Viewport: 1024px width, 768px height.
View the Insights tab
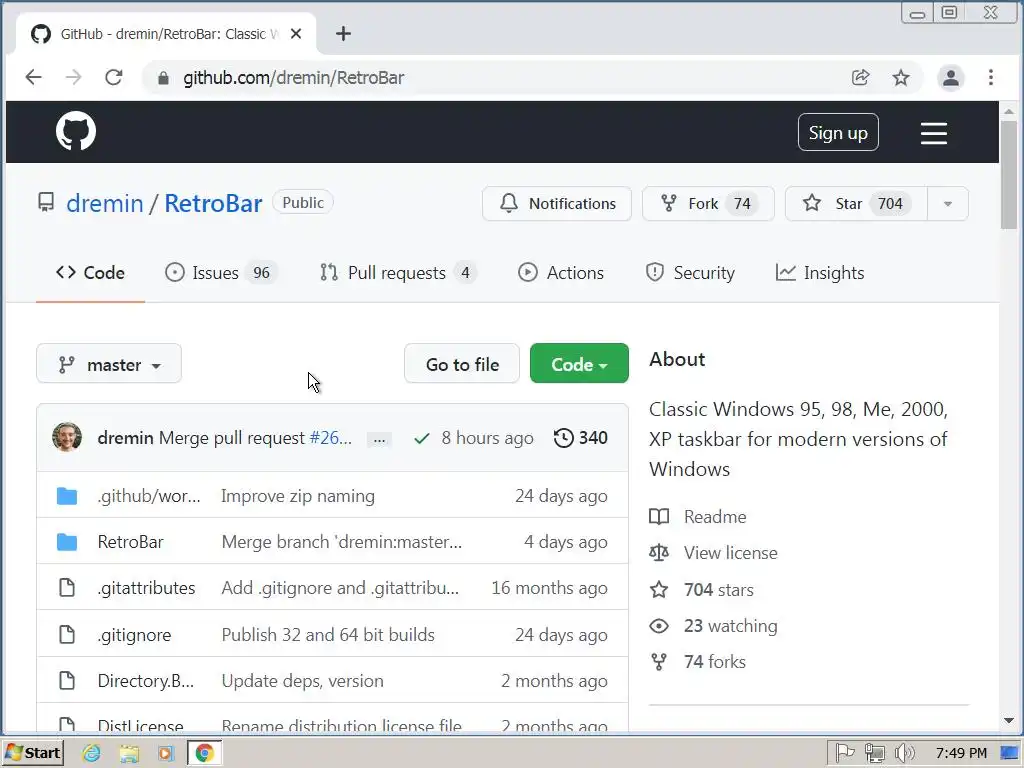(820, 272)
